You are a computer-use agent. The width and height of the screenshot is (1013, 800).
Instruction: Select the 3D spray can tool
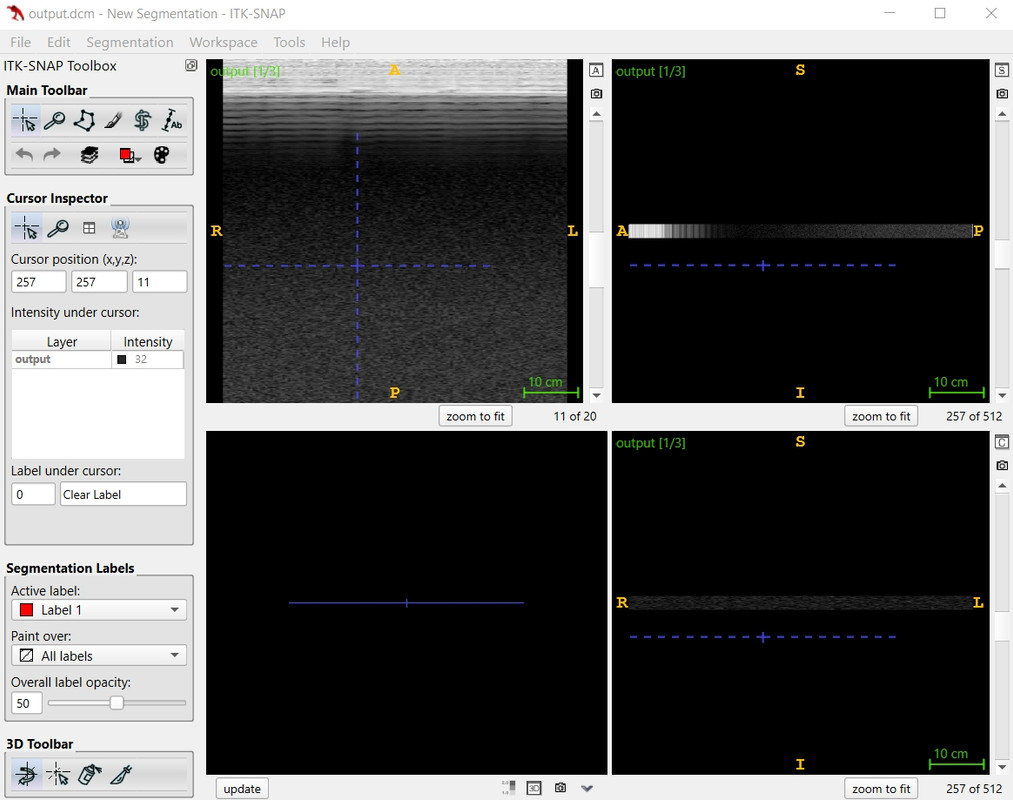pyautogui.click(x=89, y=774)
